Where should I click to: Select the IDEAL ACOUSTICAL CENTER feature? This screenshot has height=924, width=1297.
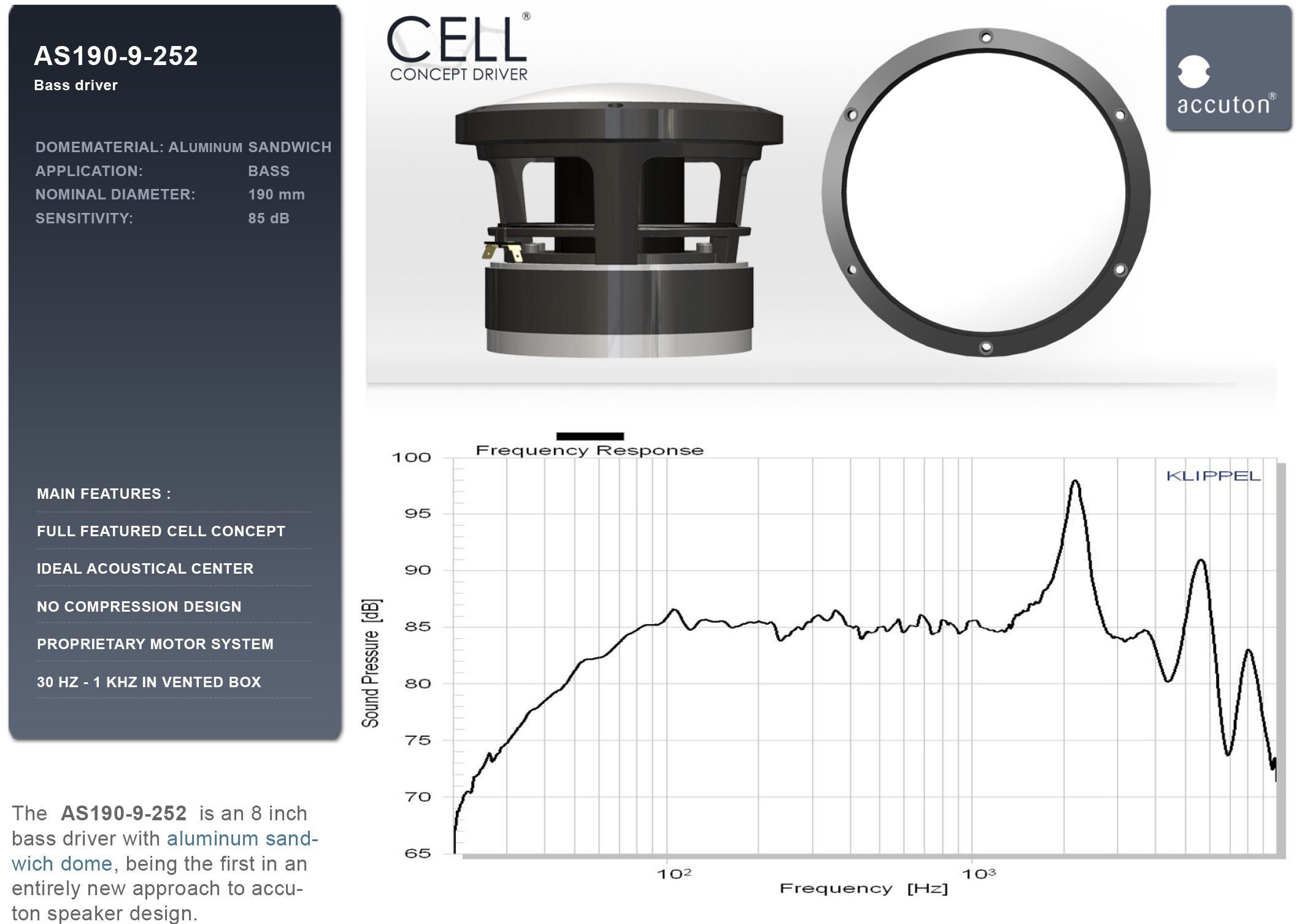(x=145, y=569)
